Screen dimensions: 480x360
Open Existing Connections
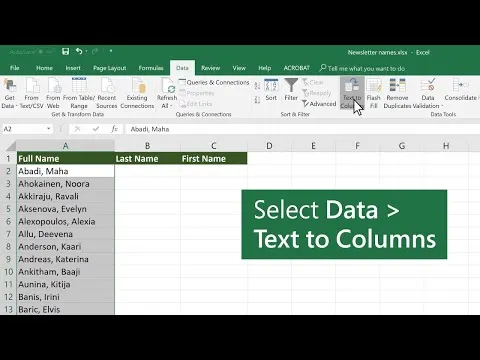tap(137, 93)
